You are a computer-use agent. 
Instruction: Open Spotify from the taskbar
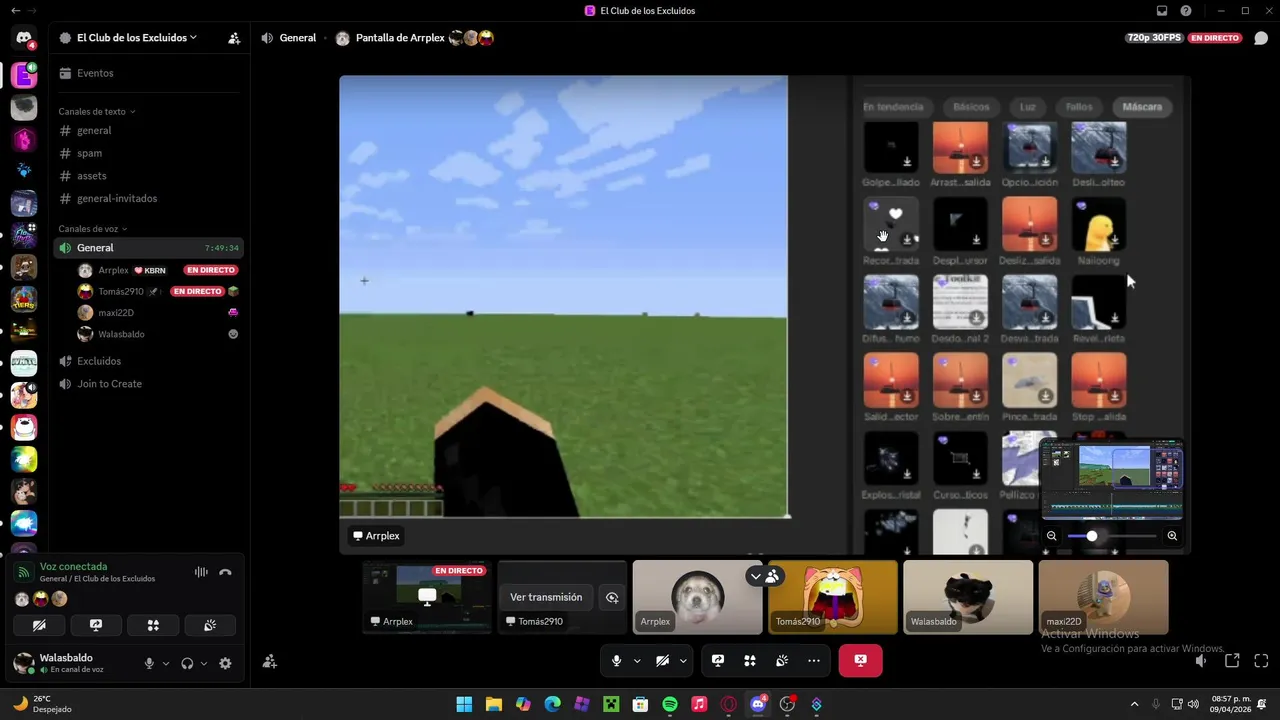point(670,704)
